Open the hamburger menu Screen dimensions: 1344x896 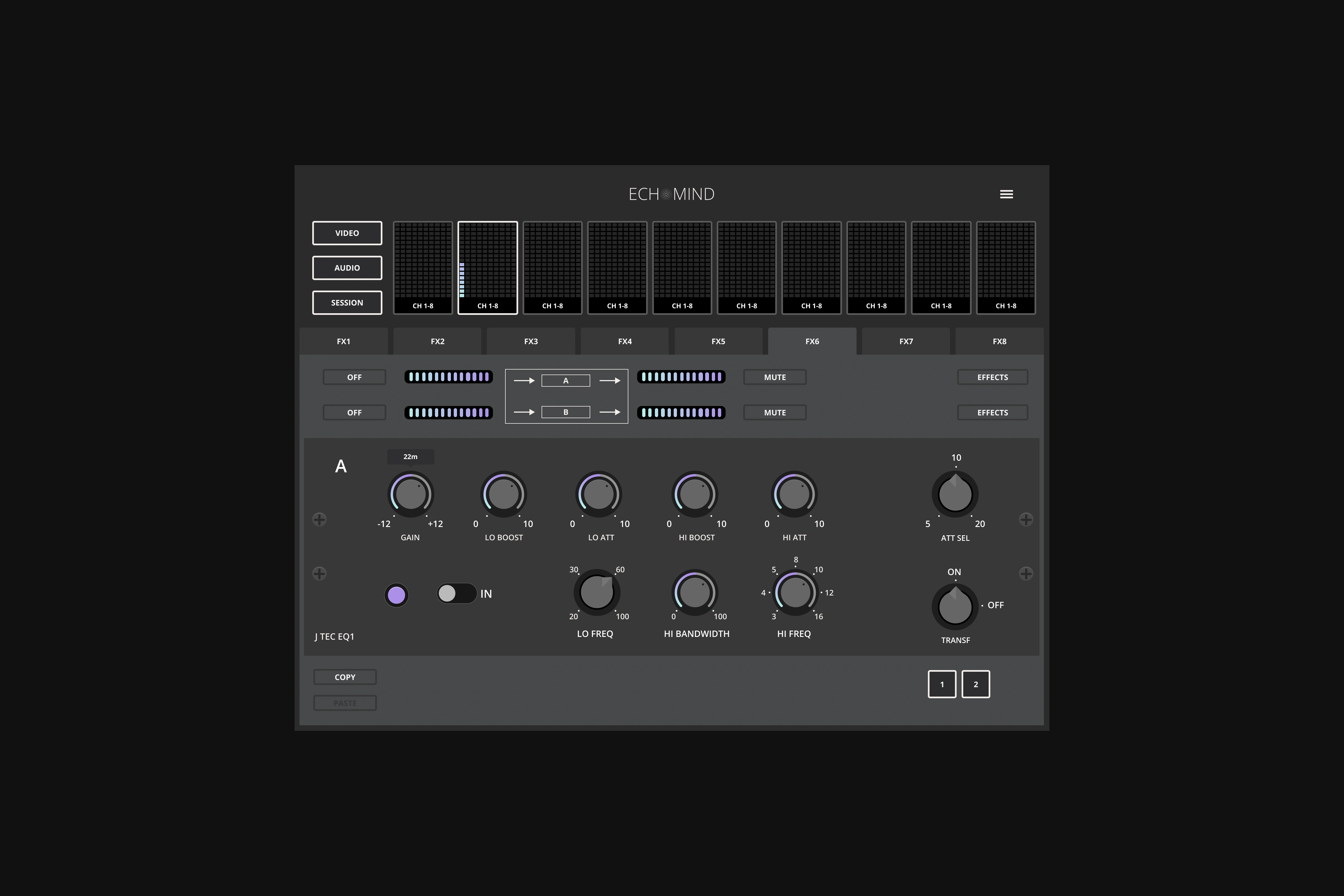(1006, 194)
